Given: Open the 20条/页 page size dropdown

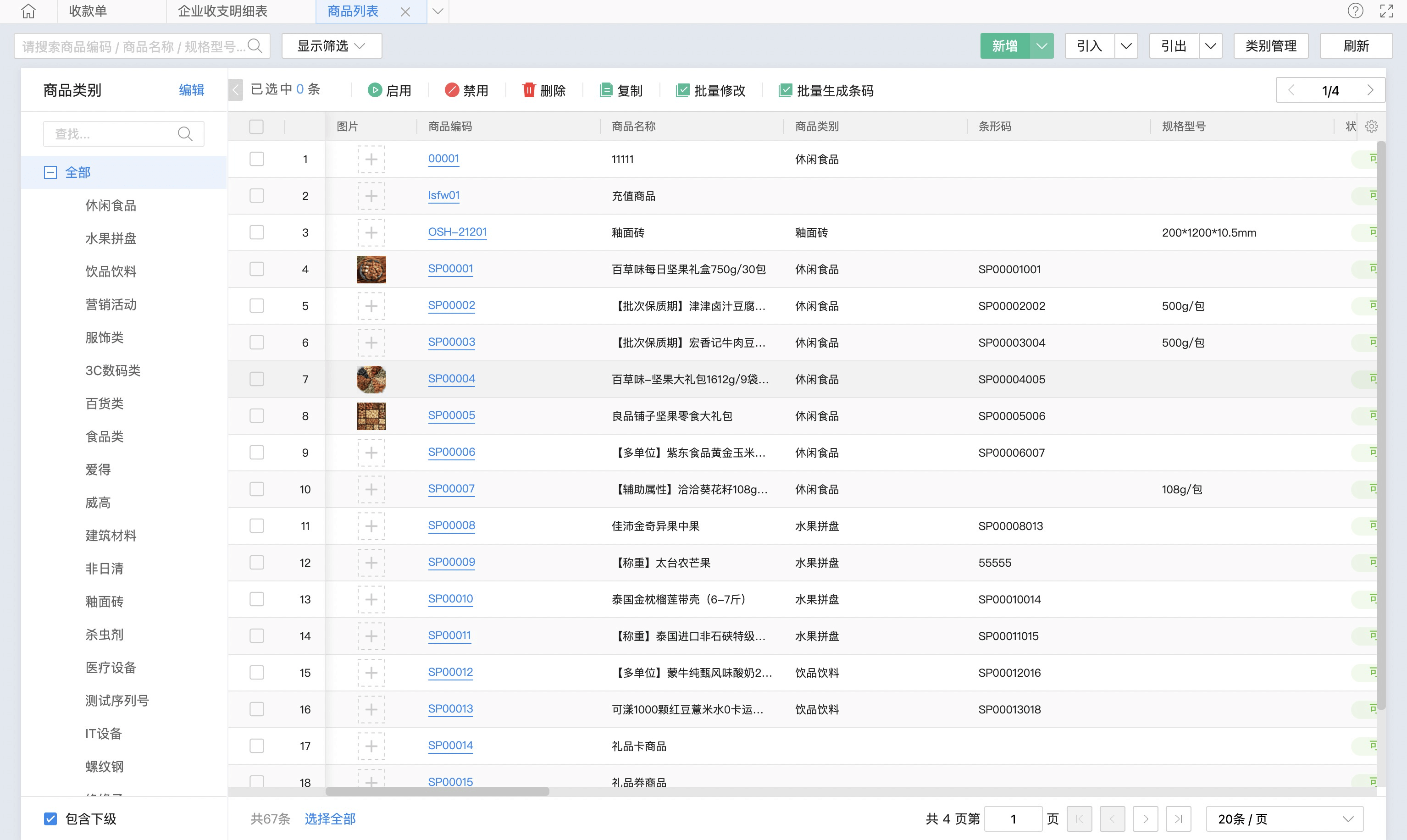Looking at the screenshot, I should [1284, 819].
